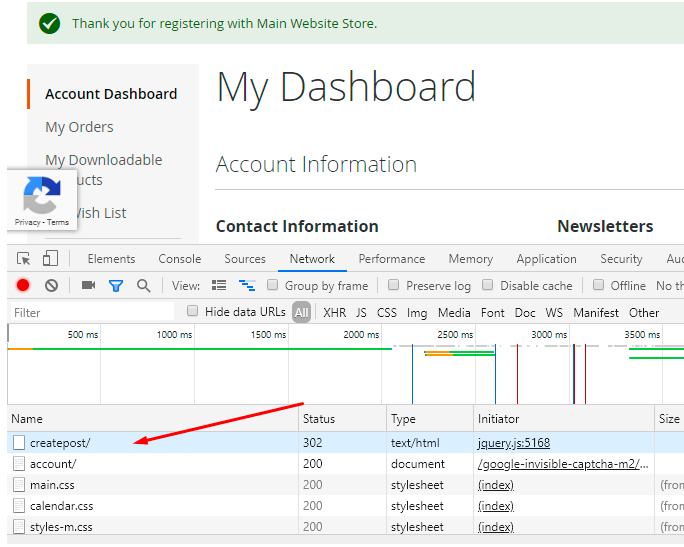684x547 pixels.
Task: Click the capture screenshots camera icon
Action: click(88, 286)
